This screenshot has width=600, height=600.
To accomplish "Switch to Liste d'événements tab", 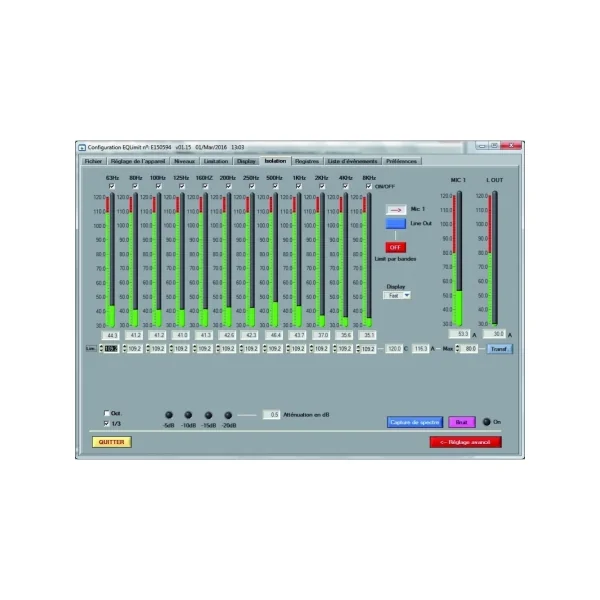I will pyautogui.click(x=352, y=161).
